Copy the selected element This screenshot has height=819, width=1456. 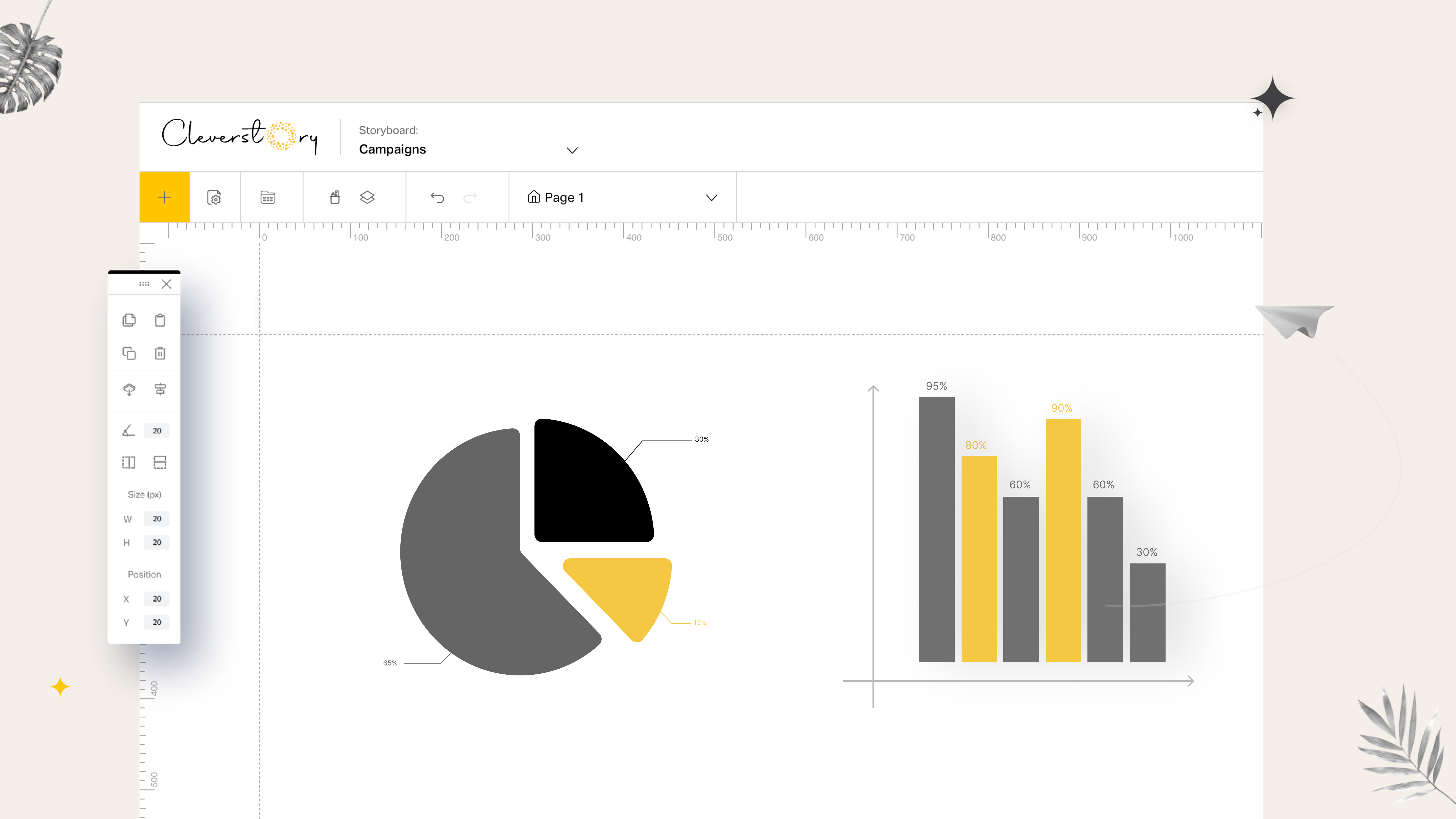[129, 320]
